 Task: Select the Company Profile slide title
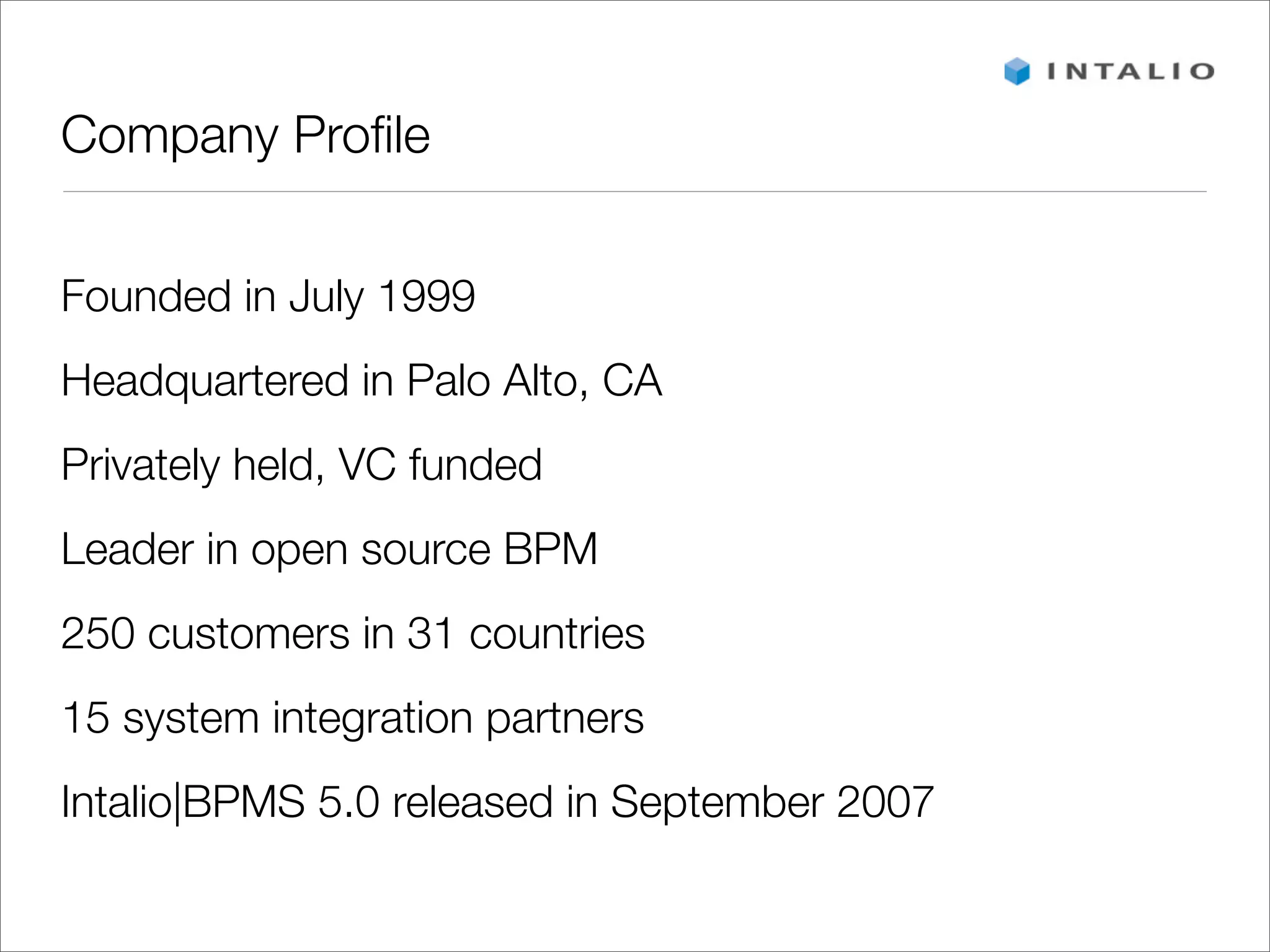(245, 135)
